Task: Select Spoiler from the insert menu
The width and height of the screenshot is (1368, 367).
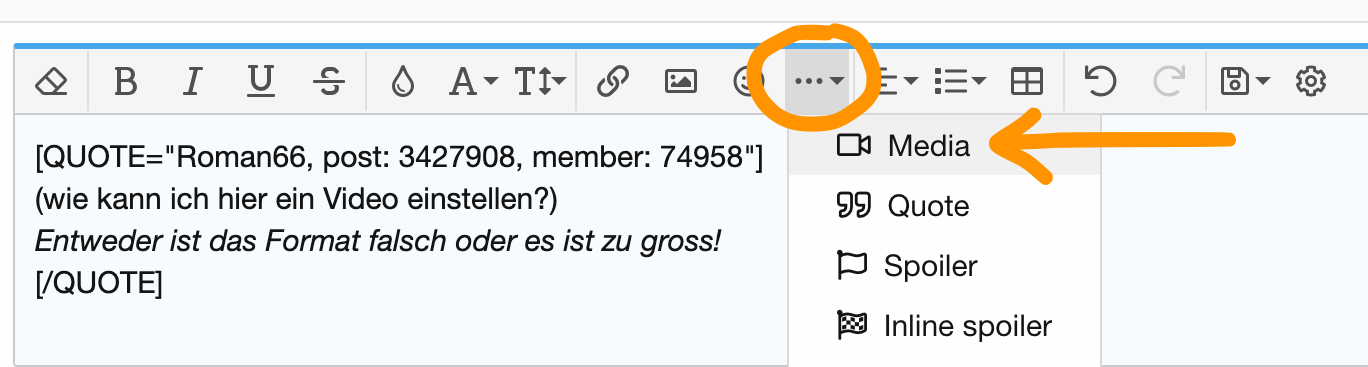Action: click(x=944, y=266)
